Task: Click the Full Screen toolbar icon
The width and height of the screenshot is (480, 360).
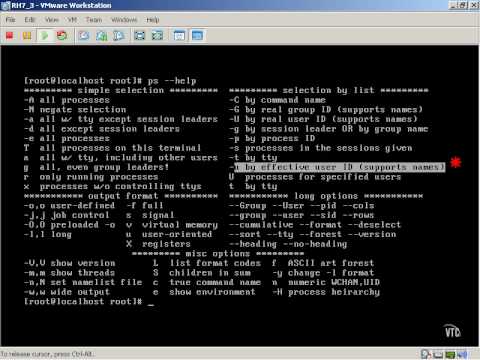Action: [x=139, y=35]
